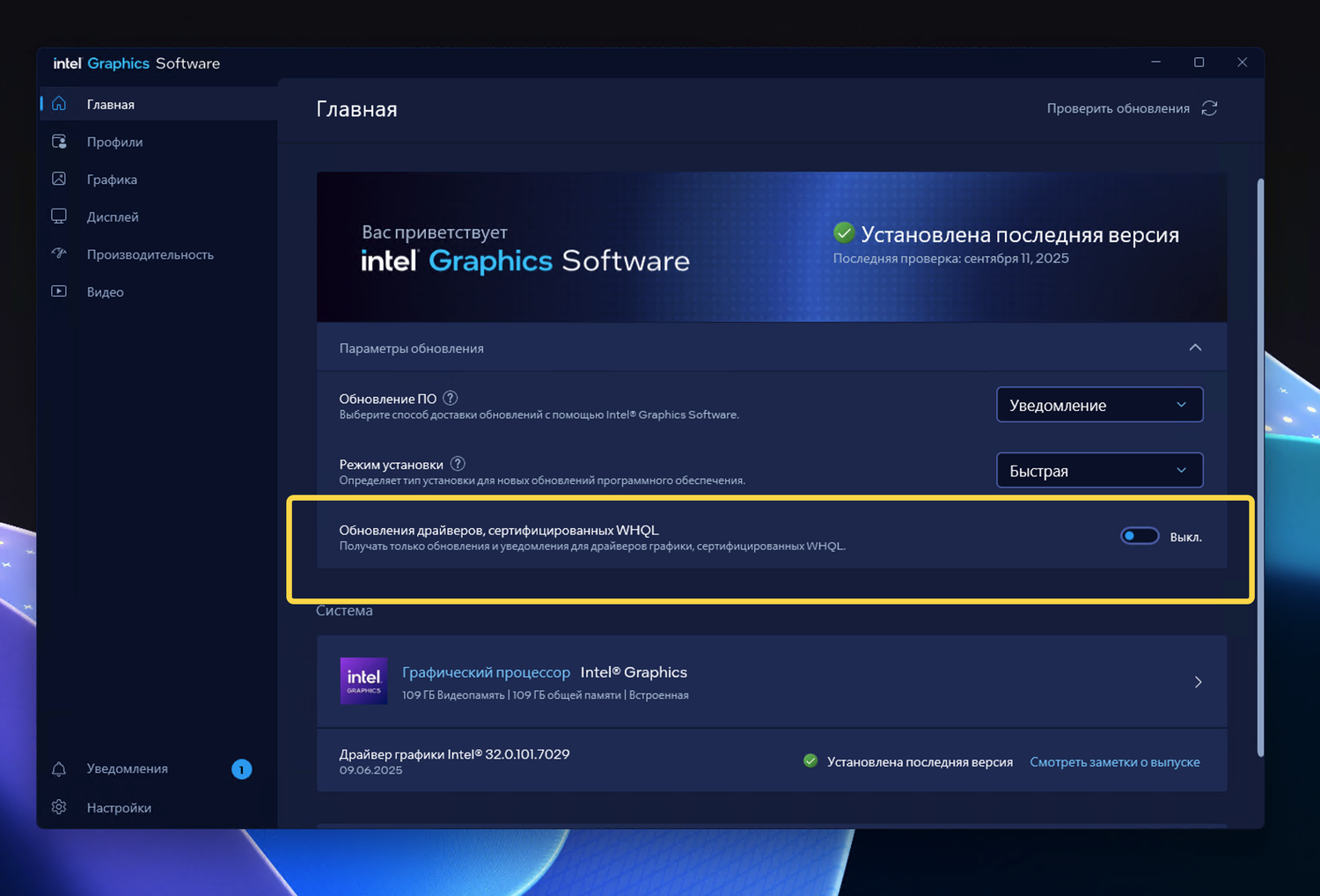This screenshot has height=896, width=1320.
Task: Click the Главная home icon in sidebar
Action: (x=59, y=104)
